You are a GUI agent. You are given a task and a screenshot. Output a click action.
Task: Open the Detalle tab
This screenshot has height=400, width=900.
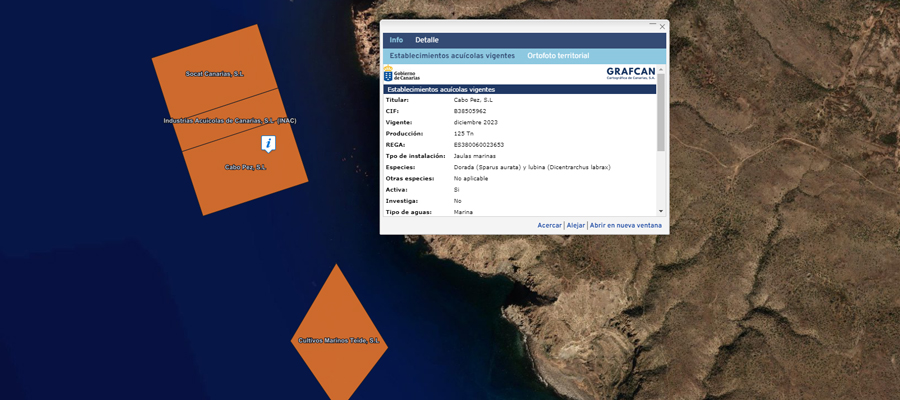(427, 40)
